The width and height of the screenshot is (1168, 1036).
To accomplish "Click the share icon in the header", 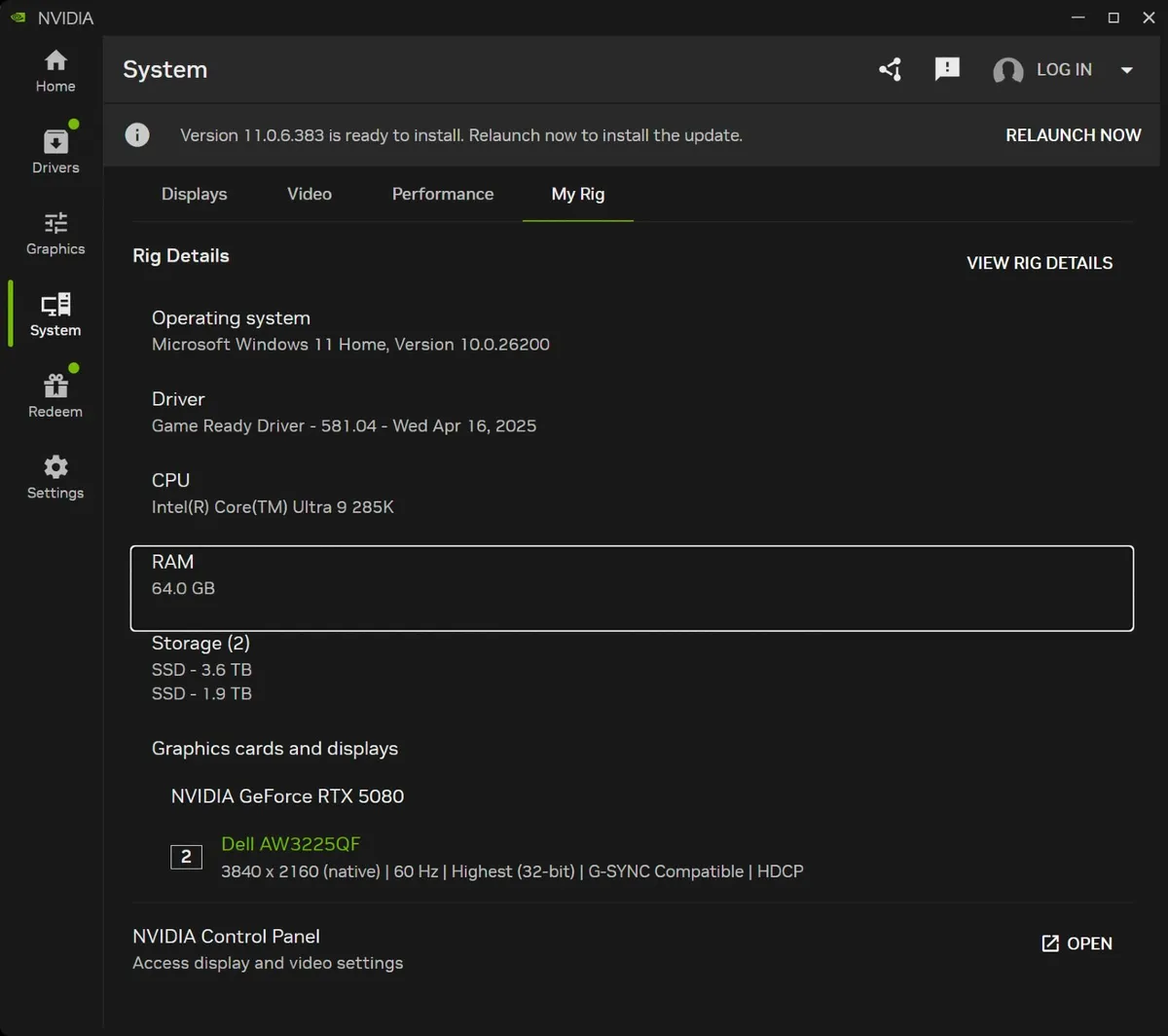I will (890, 69).
